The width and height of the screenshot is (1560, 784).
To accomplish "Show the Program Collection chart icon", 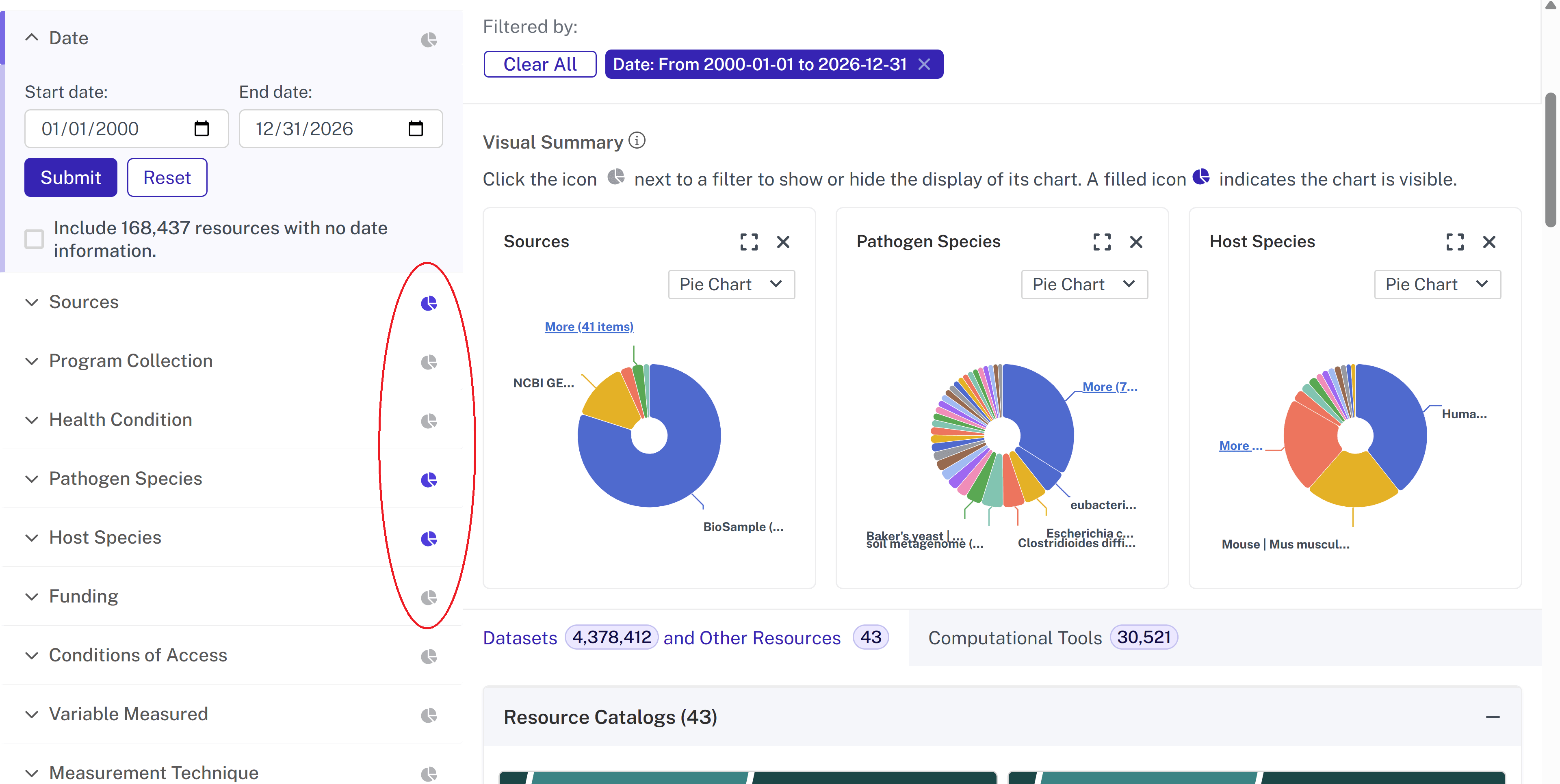I will pyautogui.click(x=429, y=362).
